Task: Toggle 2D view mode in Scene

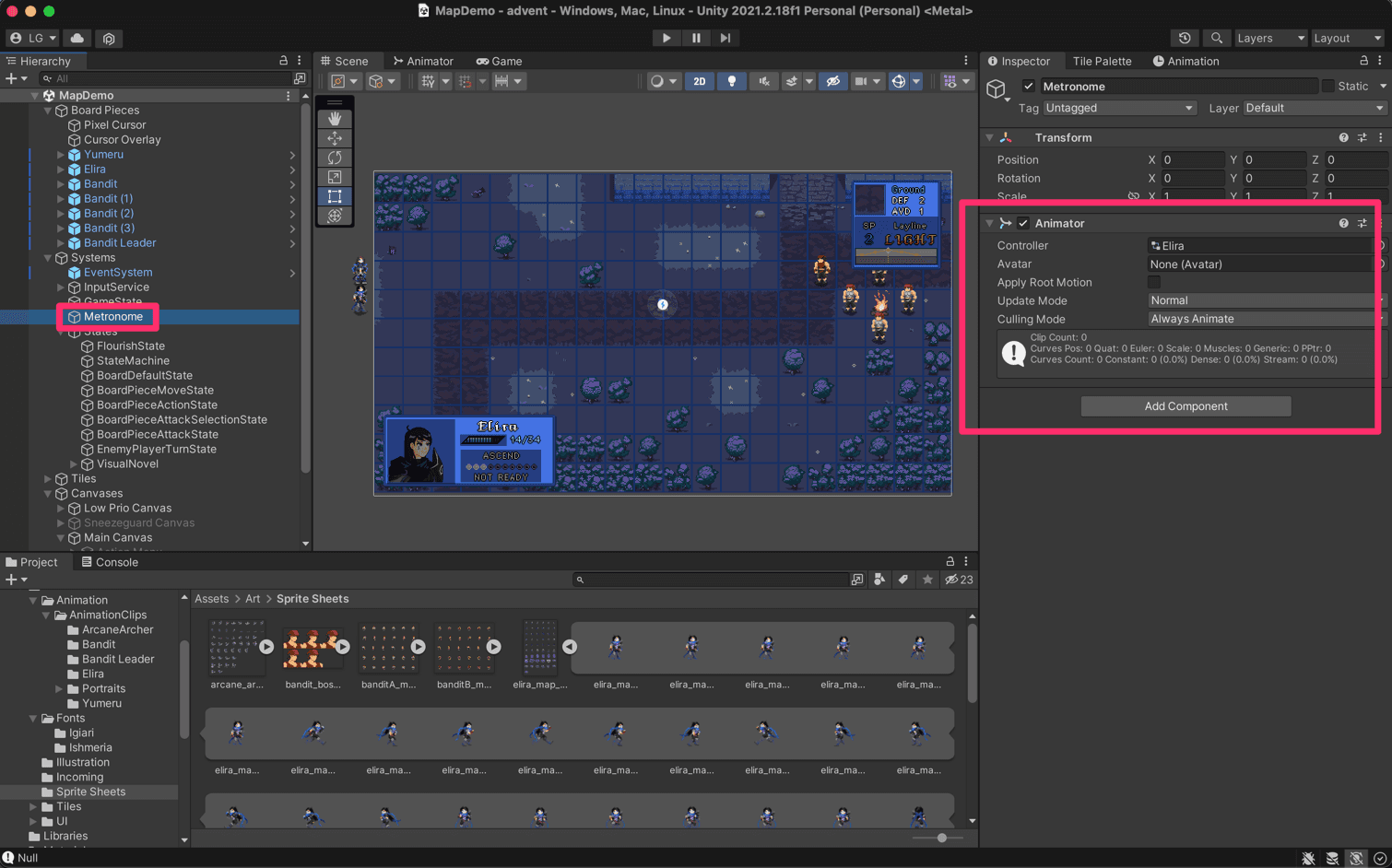Action: pyautogui.click(x=700, y=81)
